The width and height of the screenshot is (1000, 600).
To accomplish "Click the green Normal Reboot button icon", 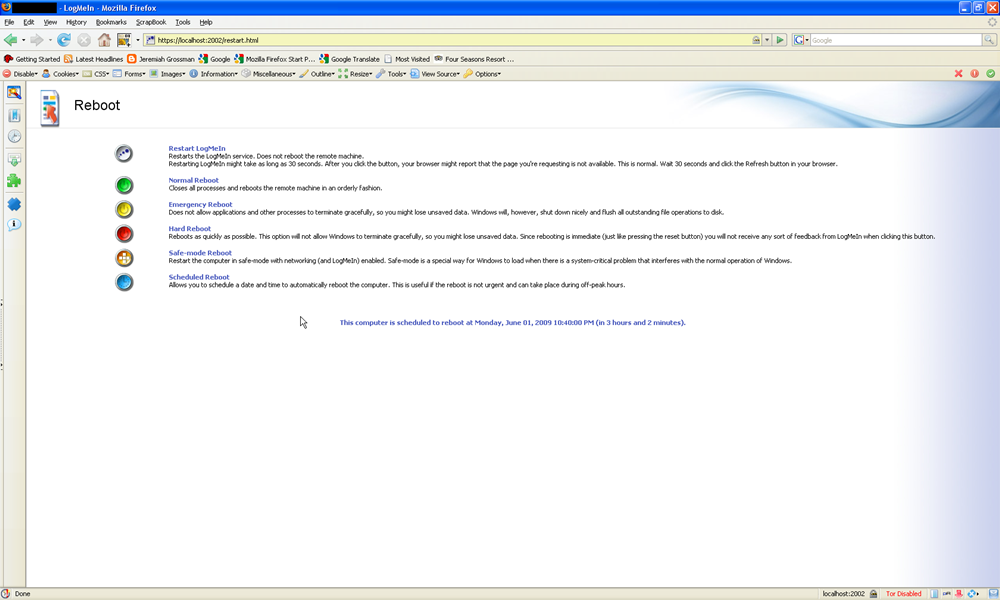I will [x=124, y=185].
